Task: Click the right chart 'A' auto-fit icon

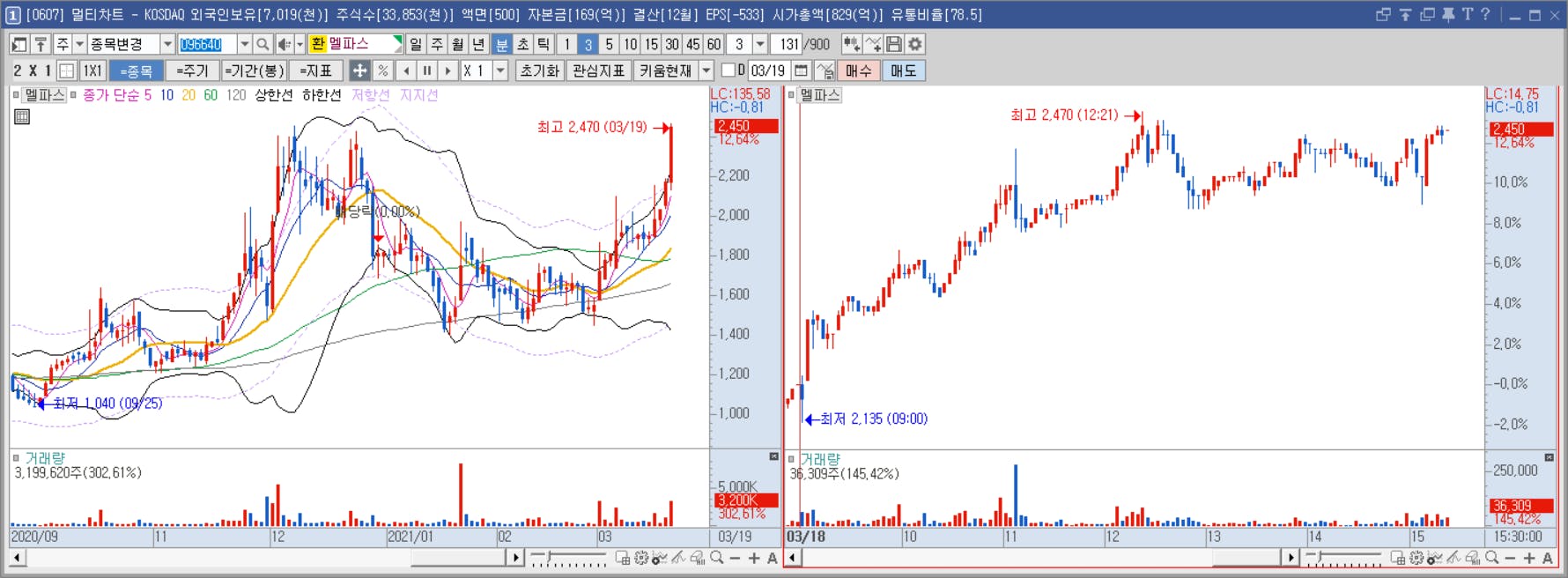Action: point(1548,558)
